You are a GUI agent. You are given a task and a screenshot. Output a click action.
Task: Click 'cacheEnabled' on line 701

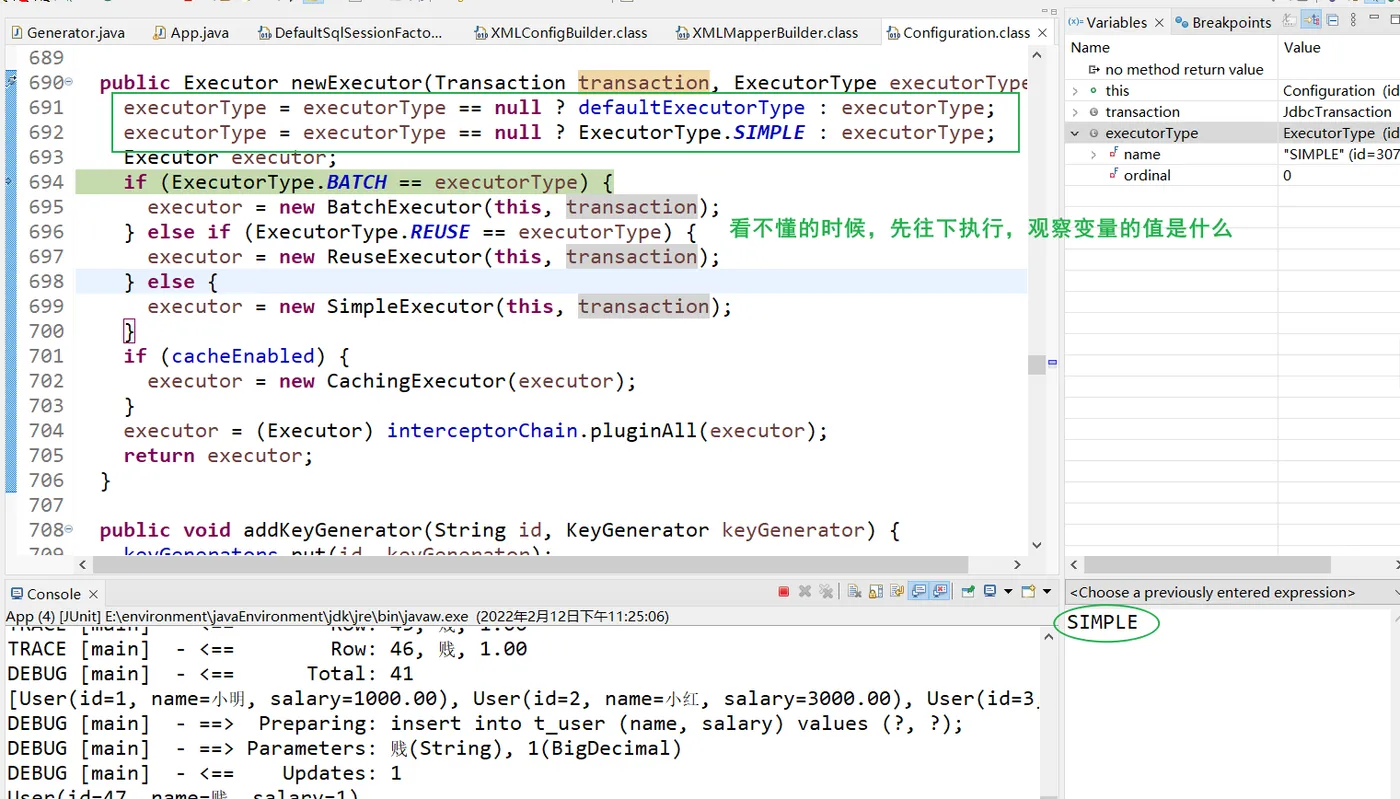tap(243, 356)
